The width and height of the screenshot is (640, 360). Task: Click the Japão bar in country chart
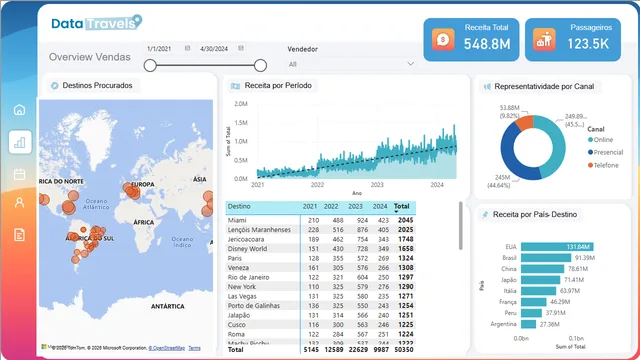tap(540, 280)
